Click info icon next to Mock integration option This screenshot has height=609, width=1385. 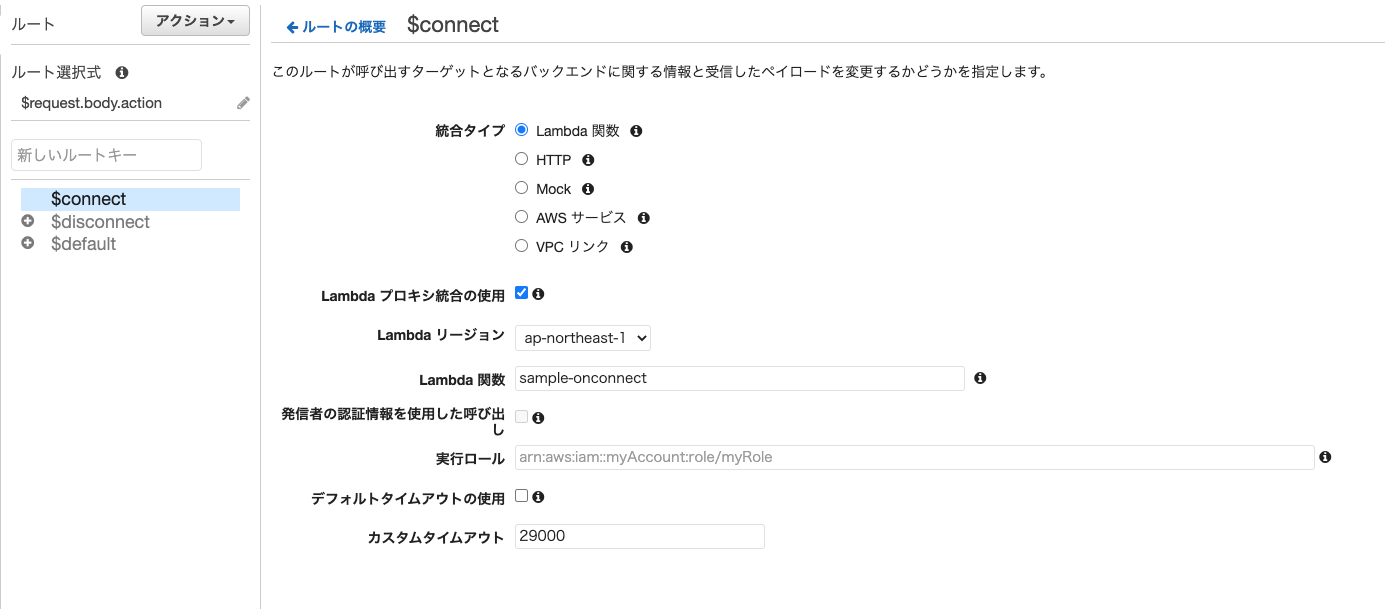pos(587,188)
